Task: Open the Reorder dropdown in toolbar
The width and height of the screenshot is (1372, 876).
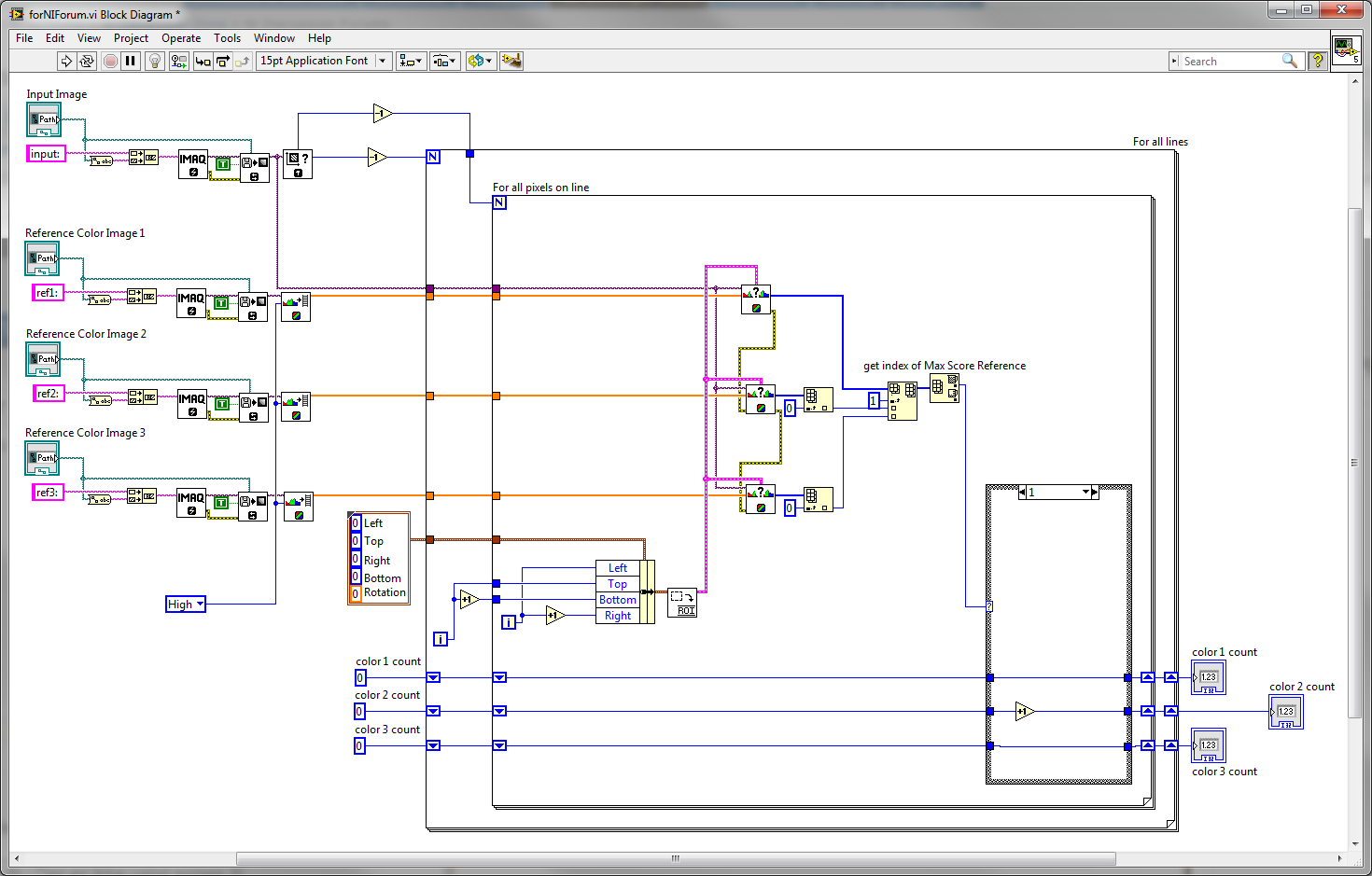Action: (x=480, y=61)
